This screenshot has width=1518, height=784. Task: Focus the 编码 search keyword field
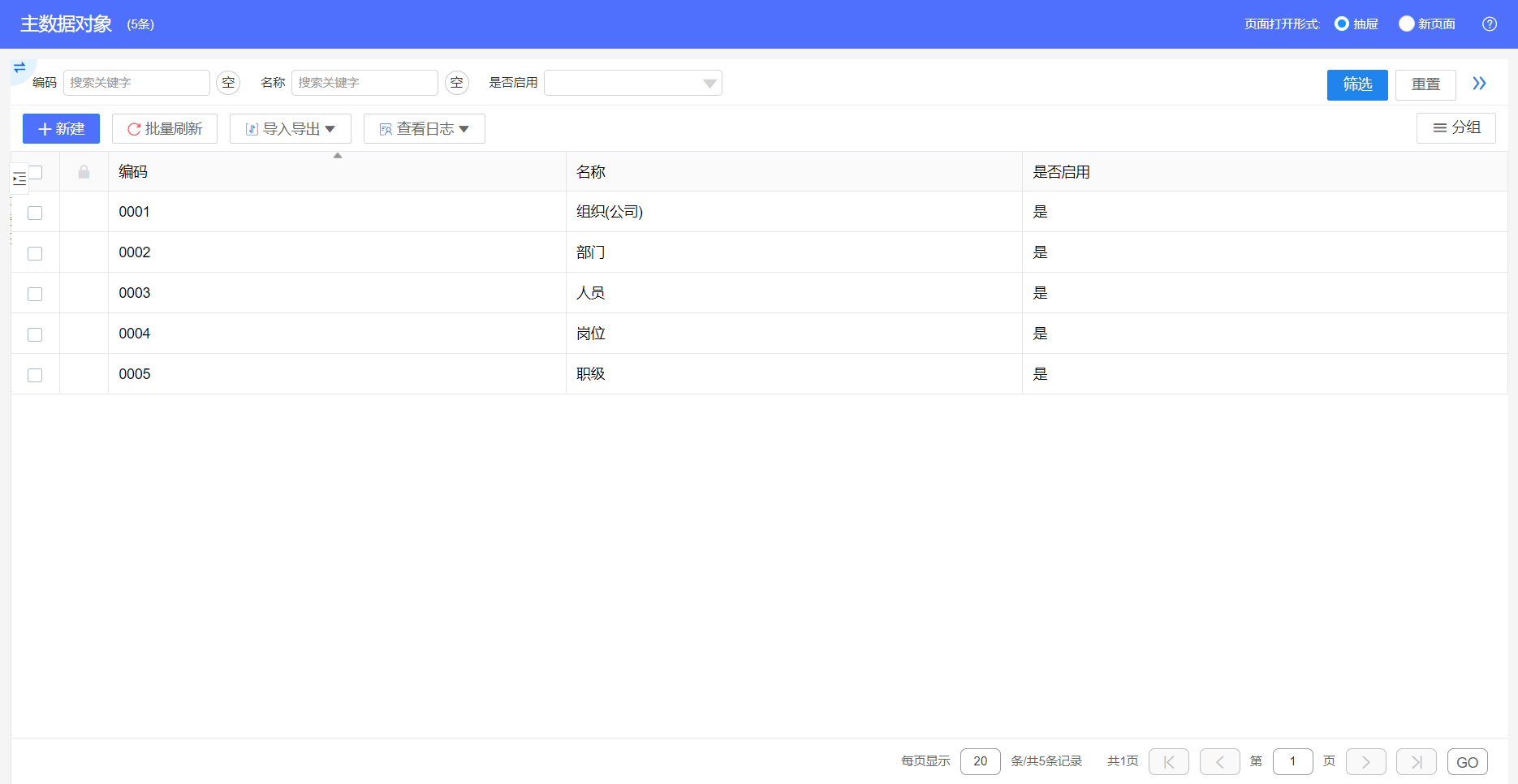tap(136, 83)
